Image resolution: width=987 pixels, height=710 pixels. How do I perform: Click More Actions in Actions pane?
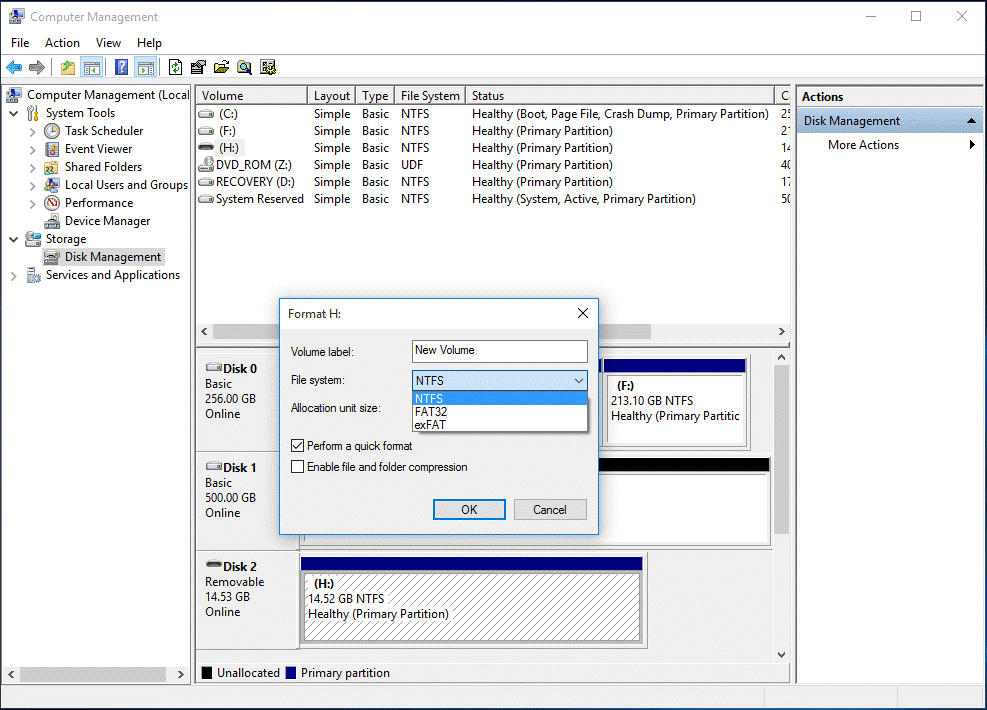click(863, 145)
